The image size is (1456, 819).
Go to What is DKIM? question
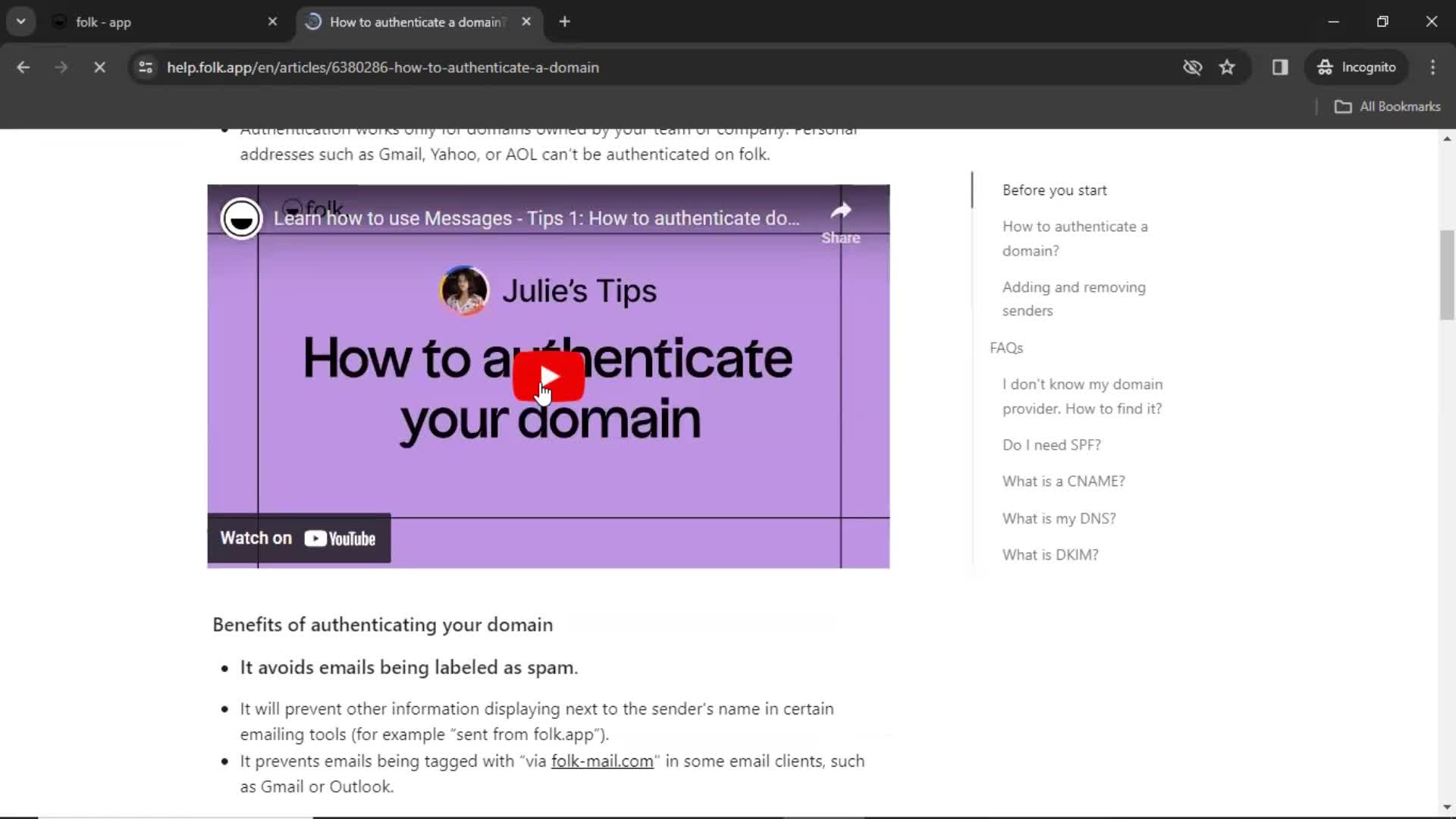click(x=1050, y=555)
